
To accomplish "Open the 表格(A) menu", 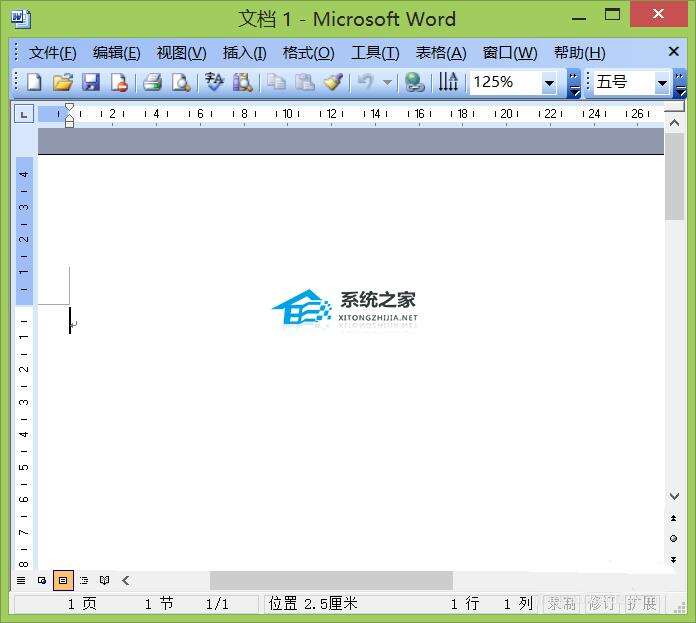I will click(441, 53).
